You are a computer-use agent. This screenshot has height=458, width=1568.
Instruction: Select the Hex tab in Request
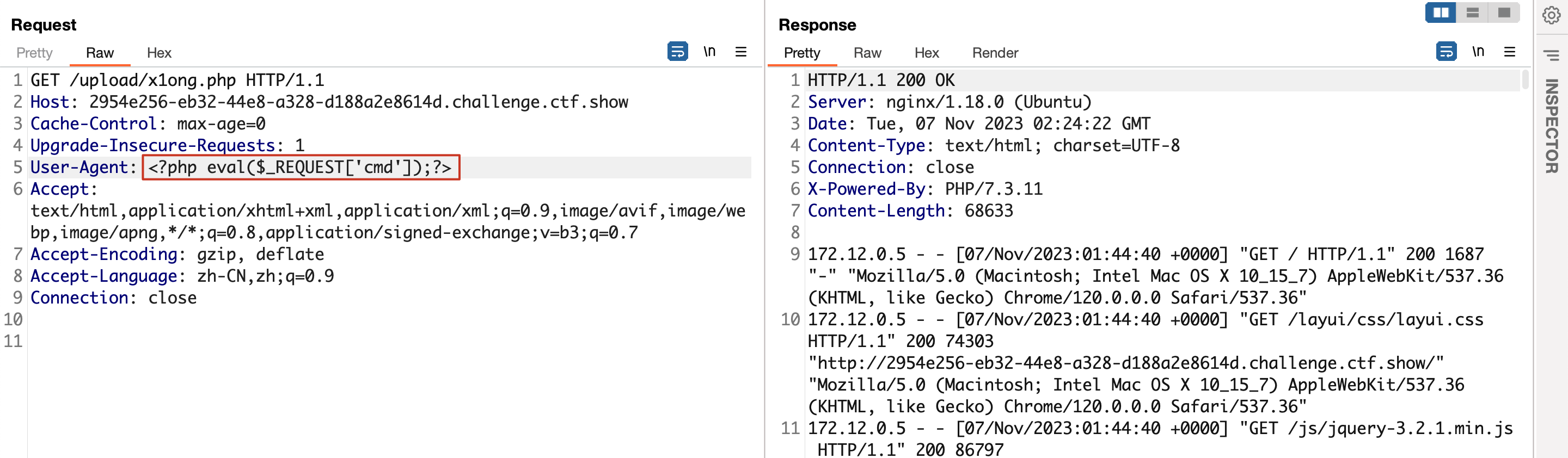[159, 53]
